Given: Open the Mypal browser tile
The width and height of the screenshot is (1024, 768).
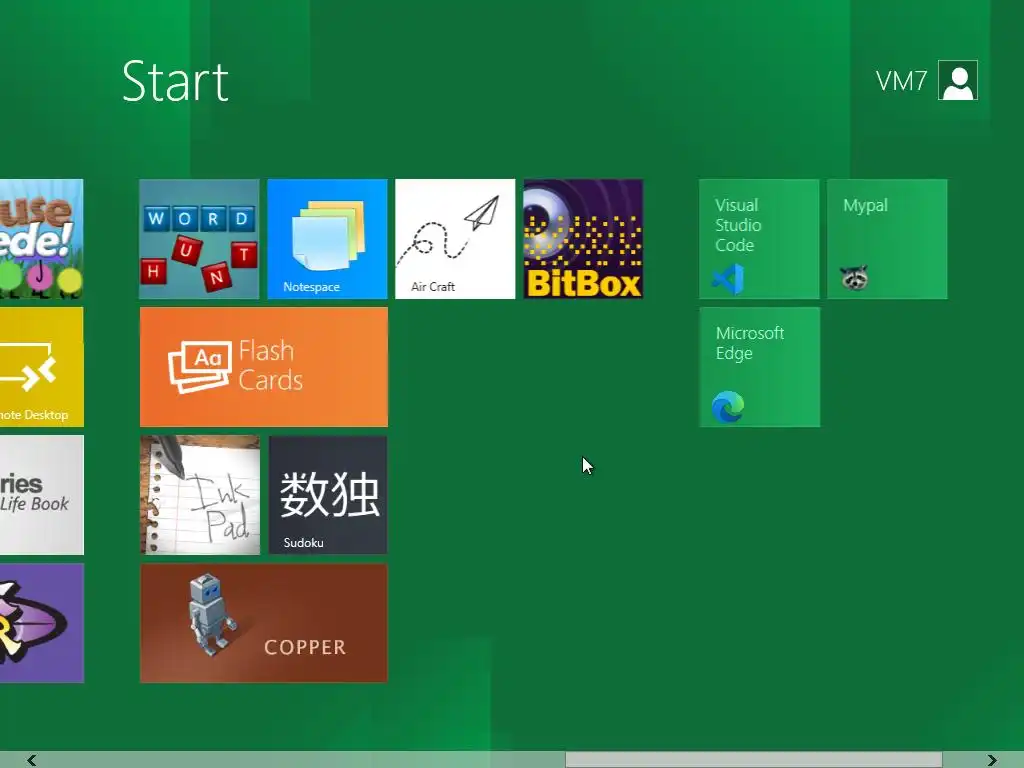Looking at the screenshot, I should click(x=887, y=239).
